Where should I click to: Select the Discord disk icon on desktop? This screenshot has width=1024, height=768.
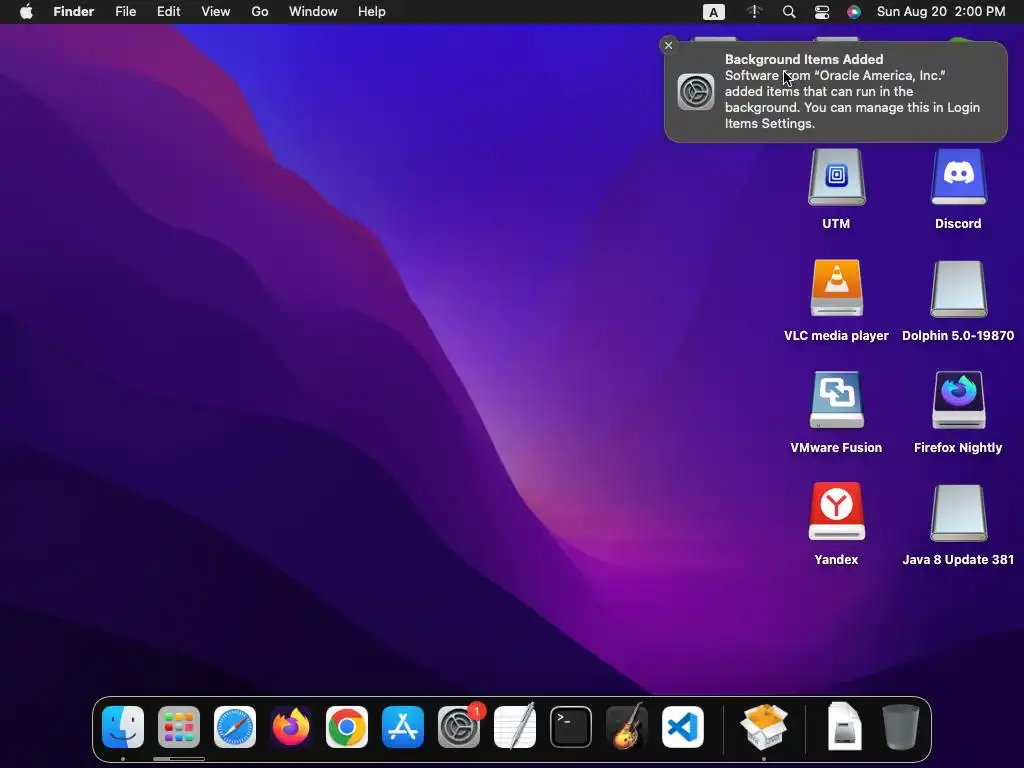click(x=958, y=178)
